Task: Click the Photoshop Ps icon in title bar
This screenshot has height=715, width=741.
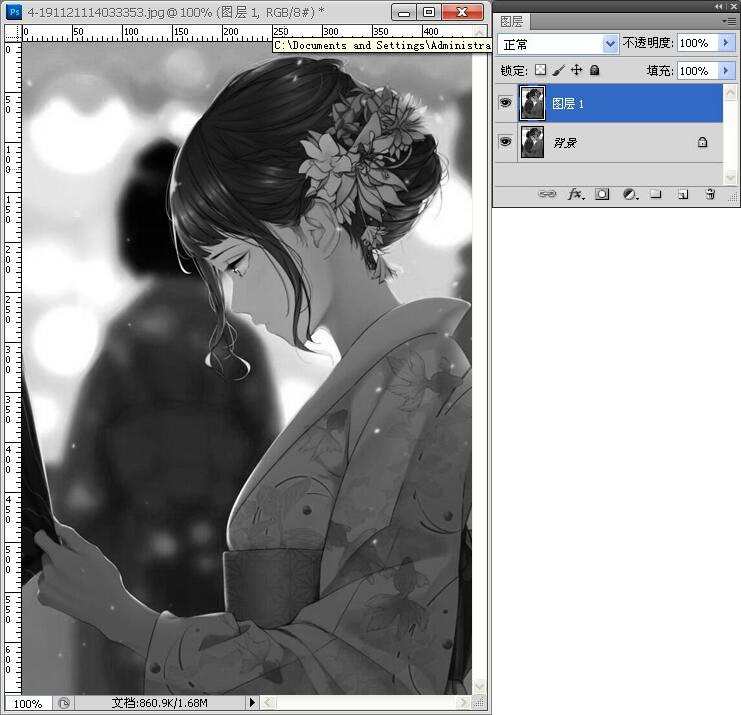Action: [x=14, y=12]
